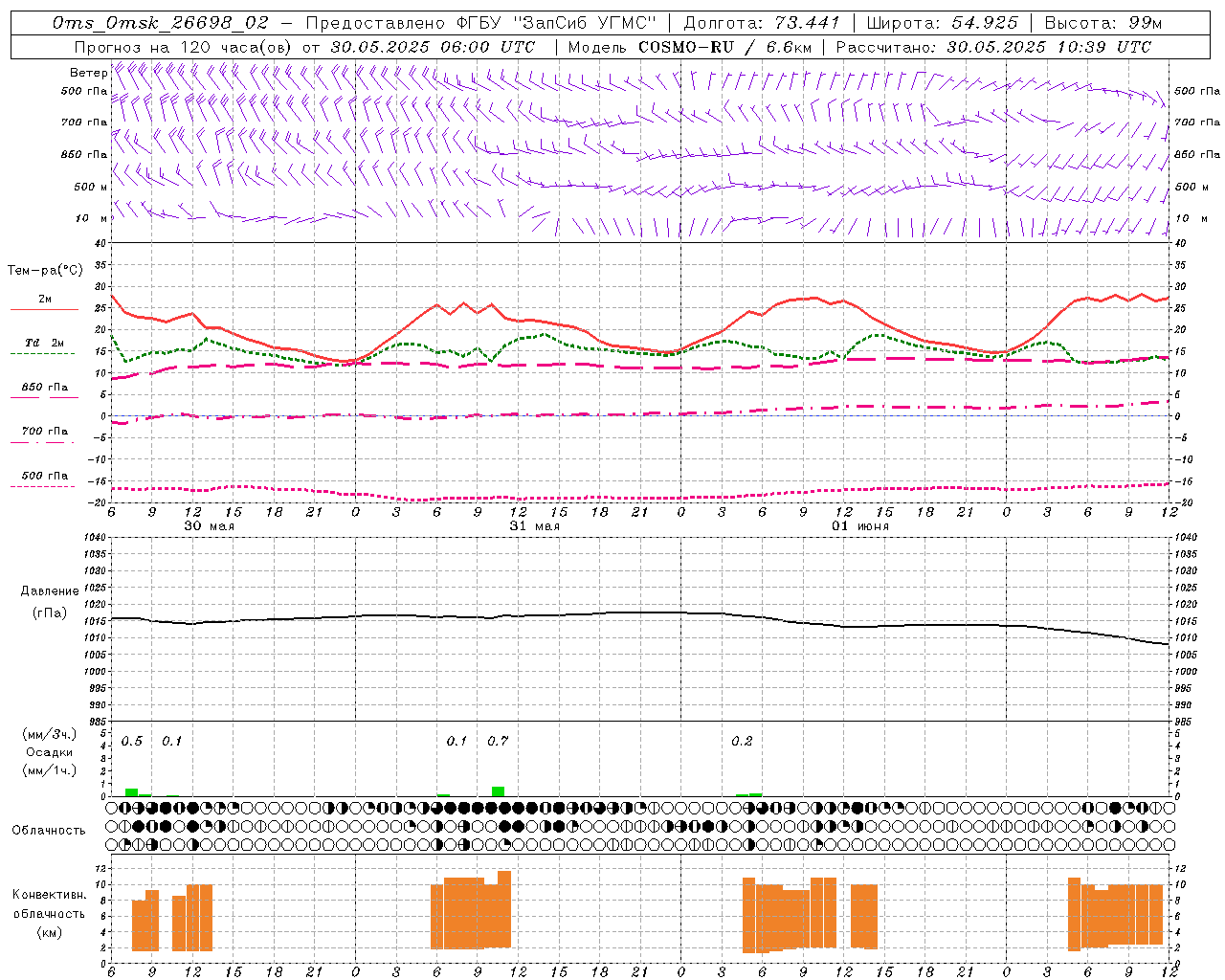Click the 31 мая date label
The height and width of the screenshot is (980, 1225).
[534, 526]
